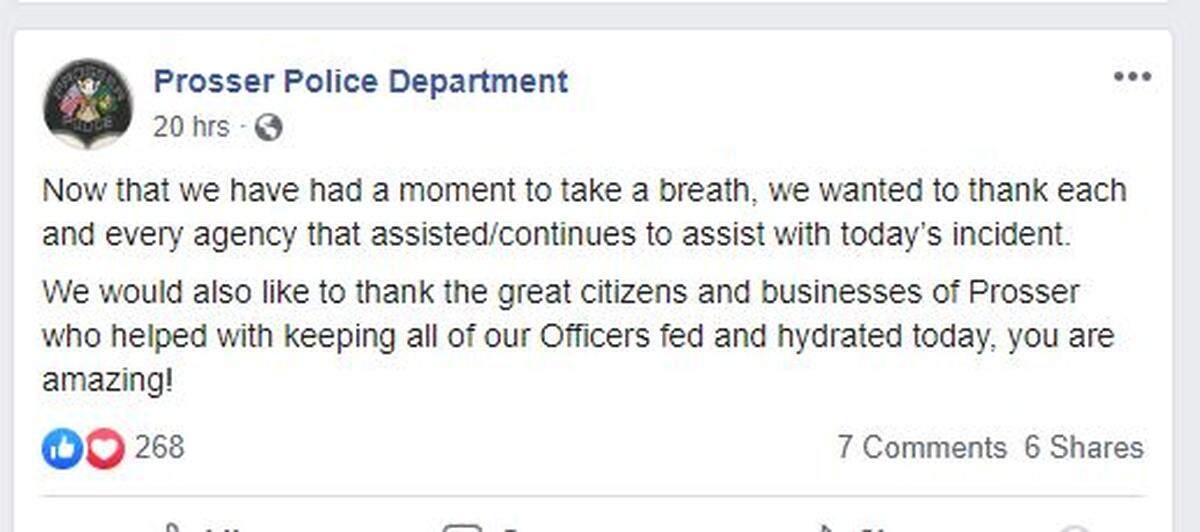View the 6 Shares list

click(x=1083, y=447)
